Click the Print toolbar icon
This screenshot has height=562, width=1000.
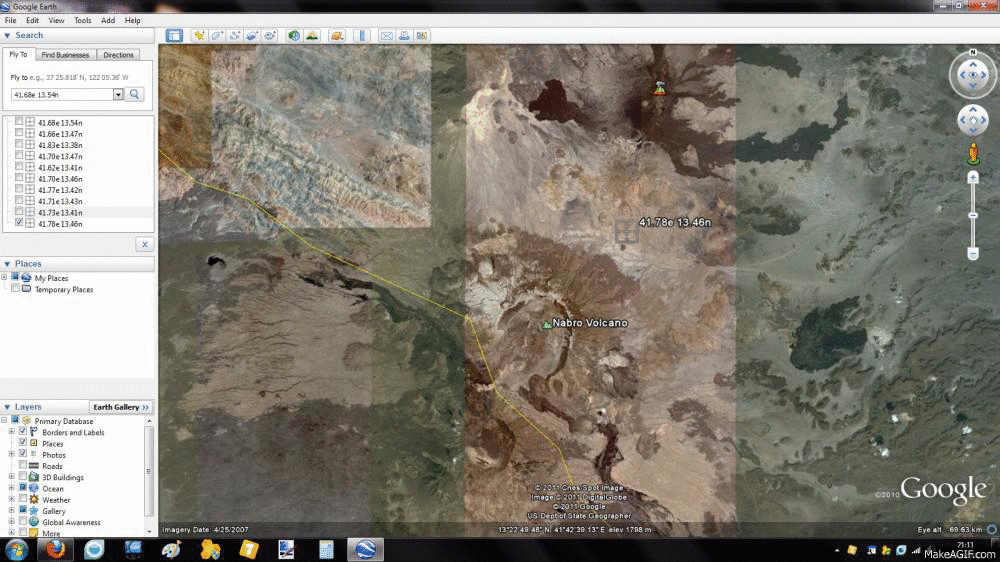click(404, 35)
